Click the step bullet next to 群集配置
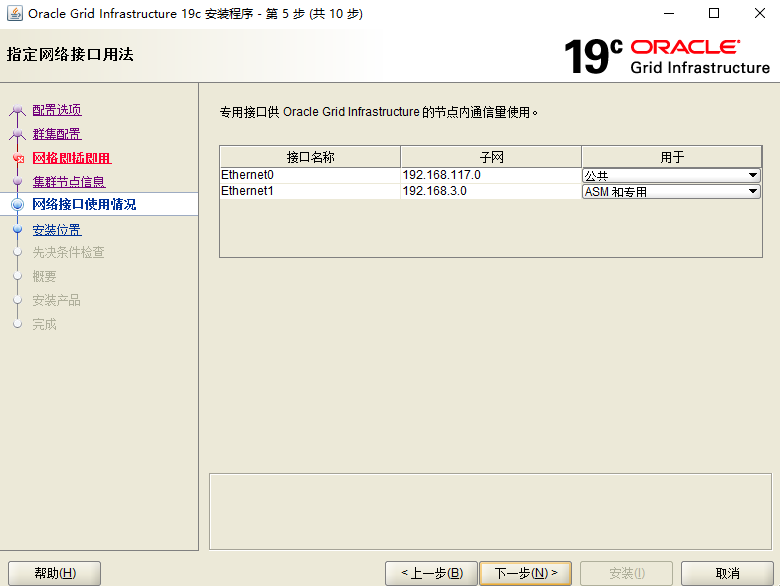 17,134
